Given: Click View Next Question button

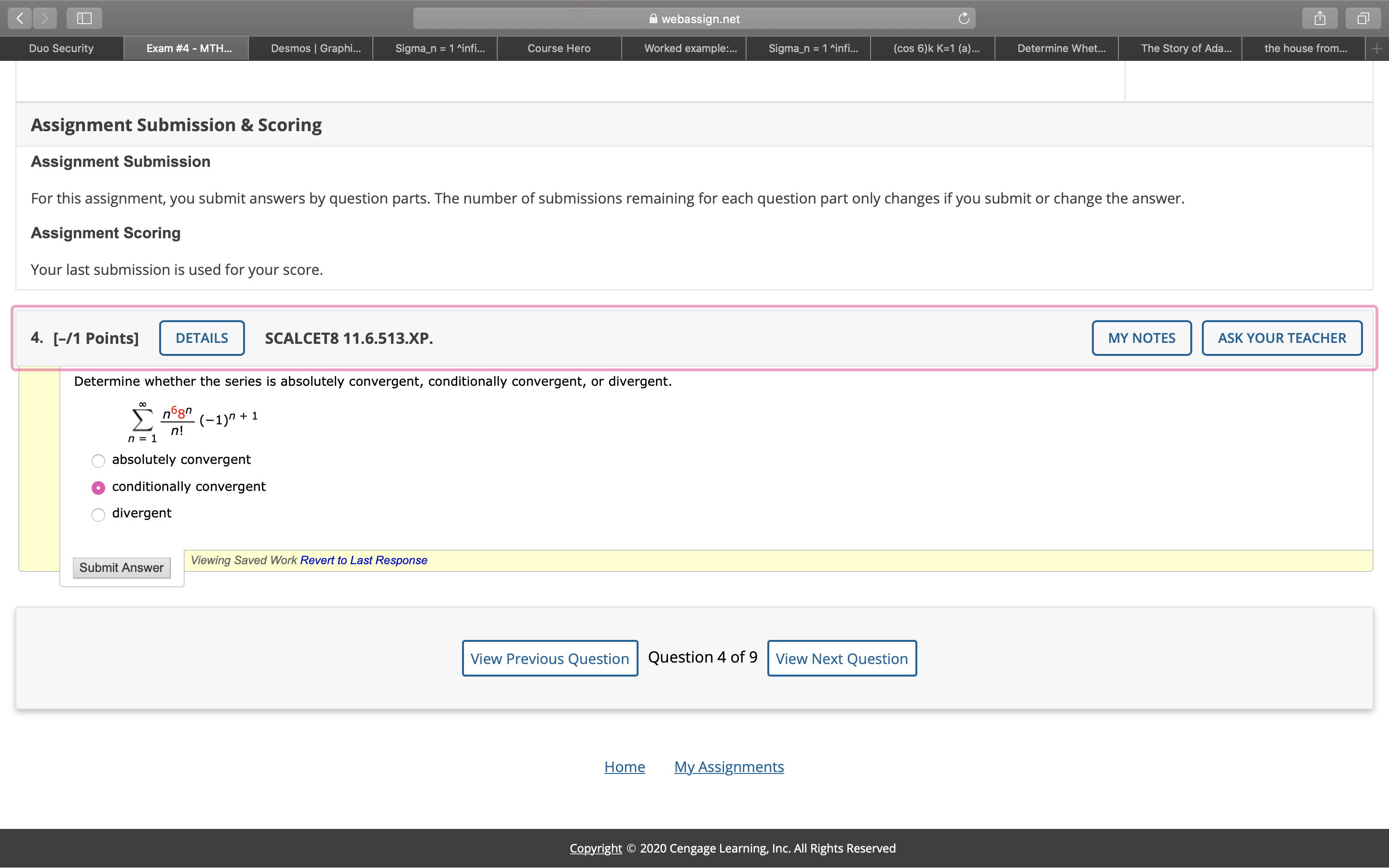Looking at the screenshot, I should pos(842,658).
